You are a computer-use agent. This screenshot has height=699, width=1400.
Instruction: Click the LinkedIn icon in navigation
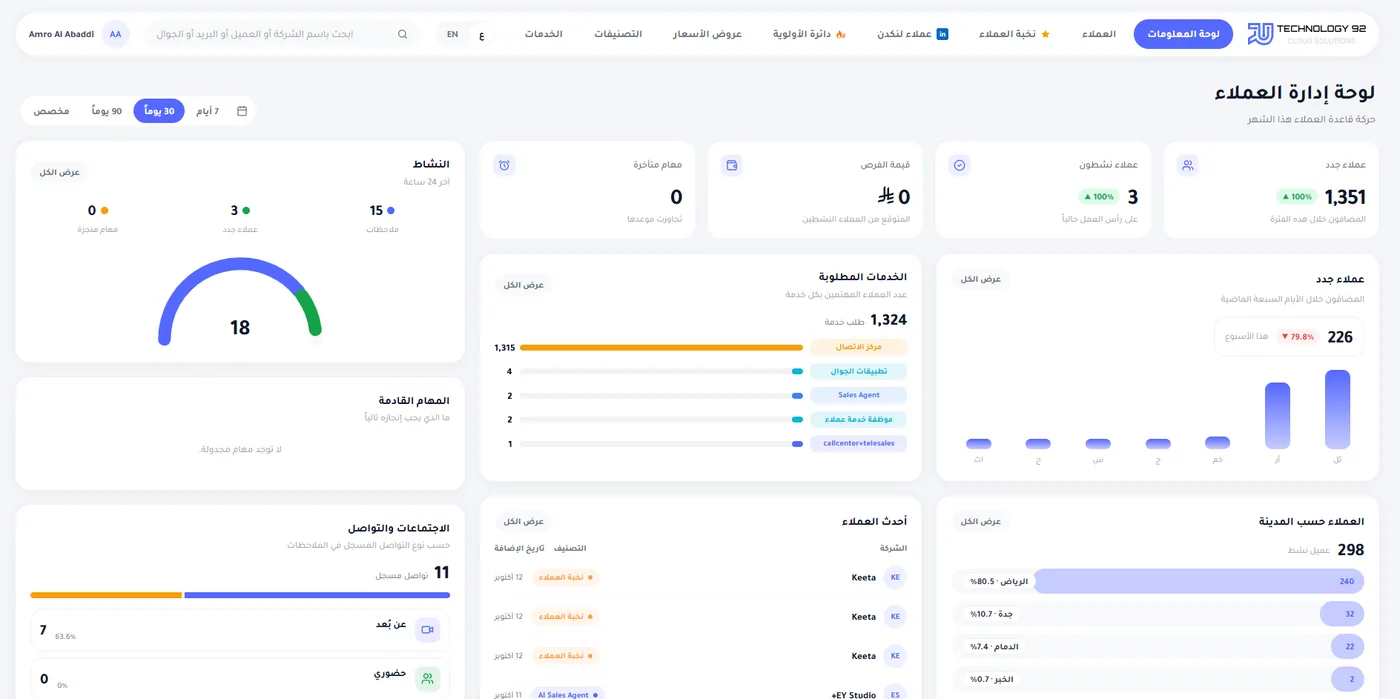[942, 34]
